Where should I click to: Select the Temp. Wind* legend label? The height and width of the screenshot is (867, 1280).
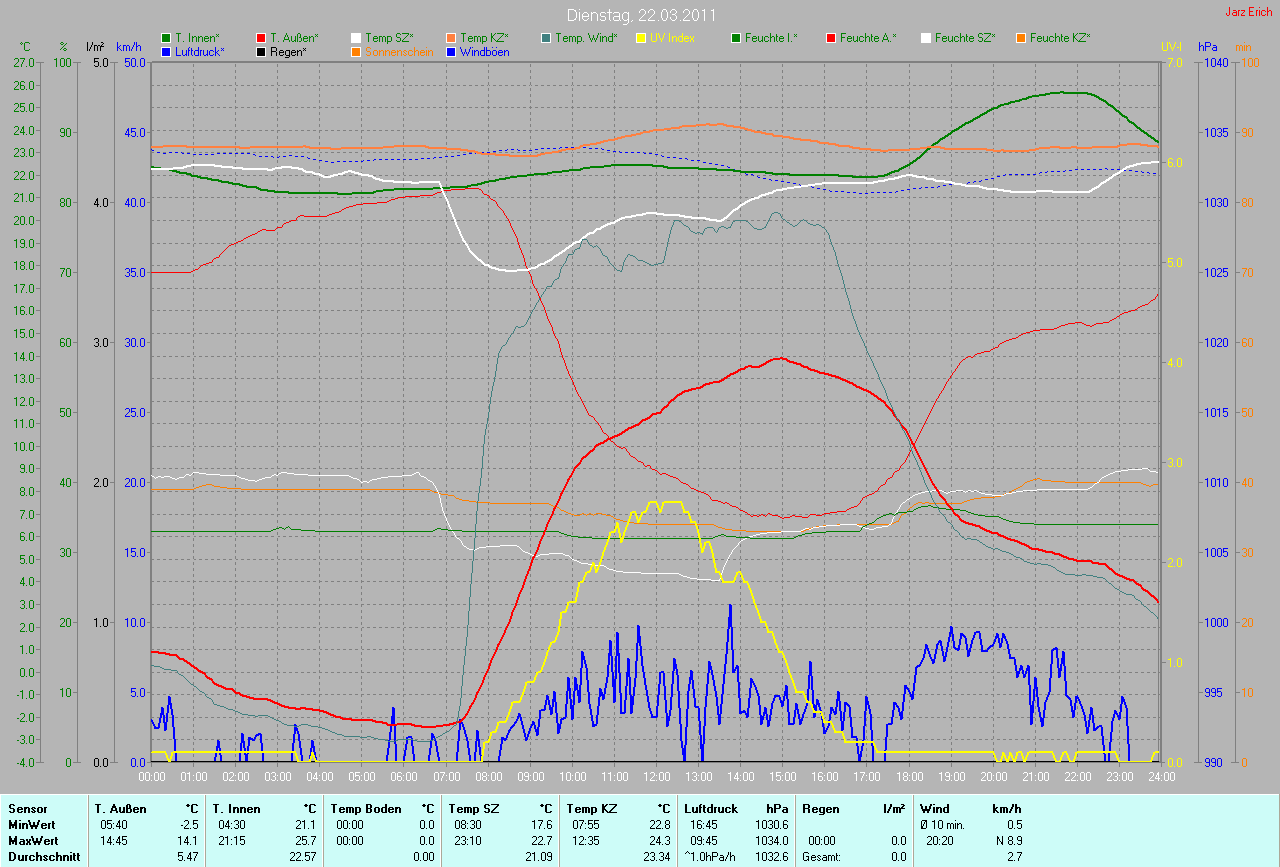tap(586, 38)
